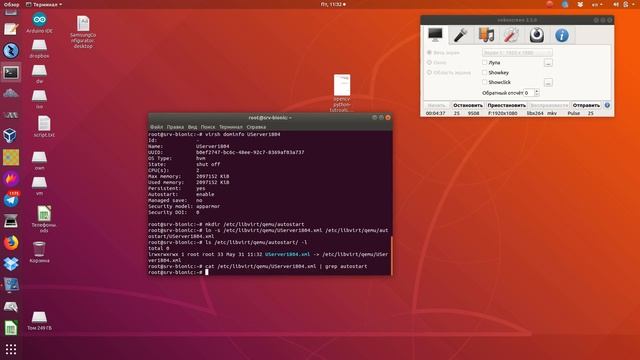The image size is (640, 360).
Task: Open the Telegram icon in the dock
Action: click(x=11, y=200)
